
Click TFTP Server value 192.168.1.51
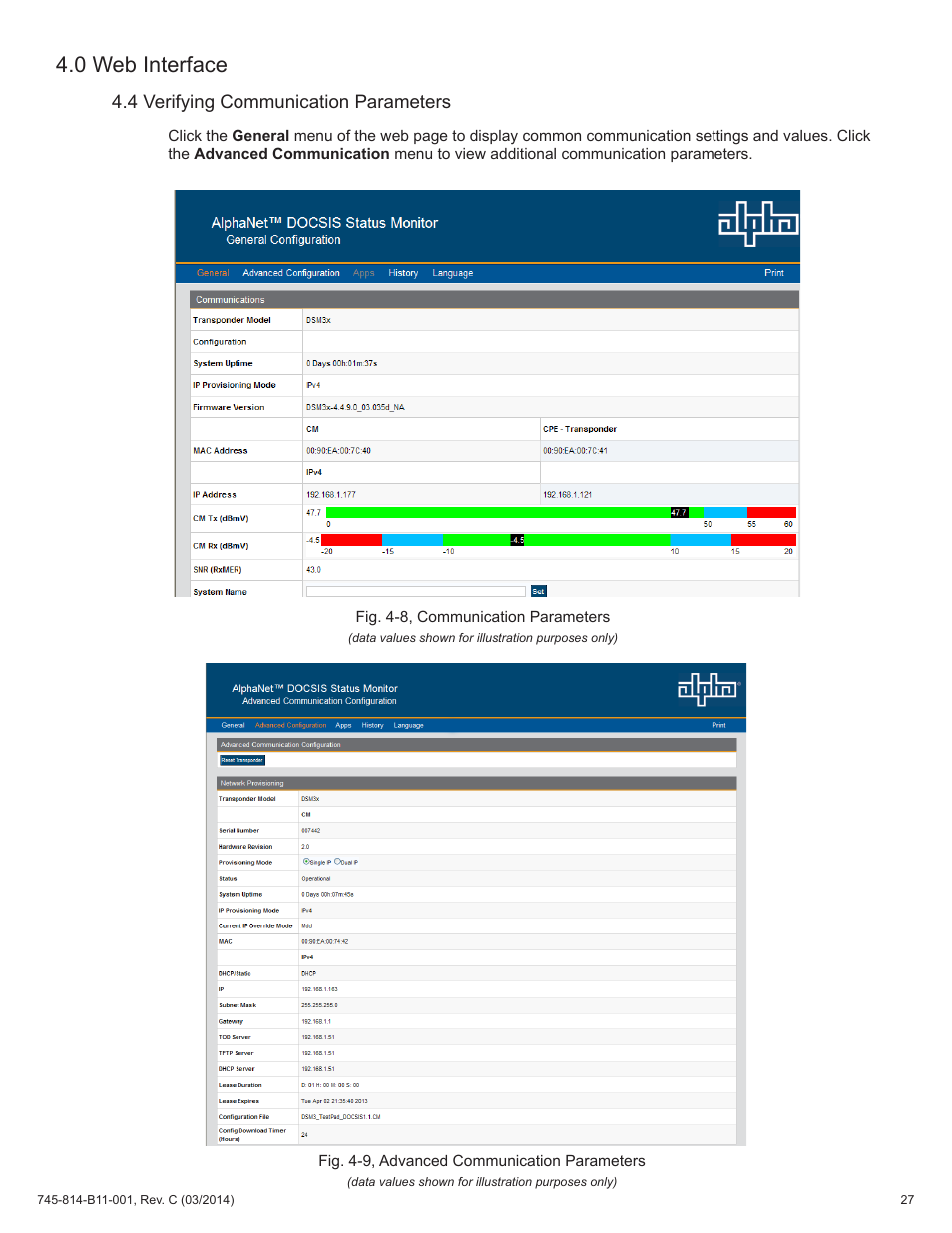318,1054
